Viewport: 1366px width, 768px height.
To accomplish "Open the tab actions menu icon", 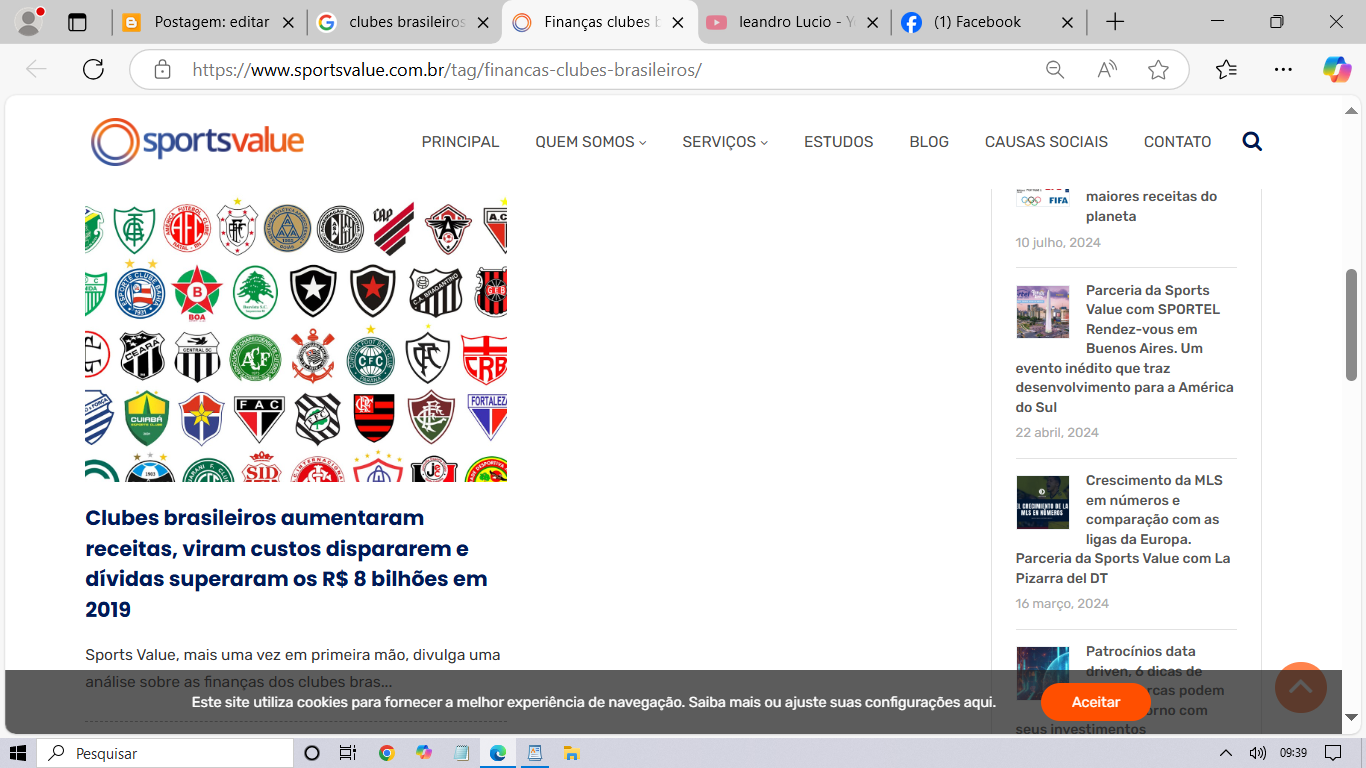I will point(77,22).
